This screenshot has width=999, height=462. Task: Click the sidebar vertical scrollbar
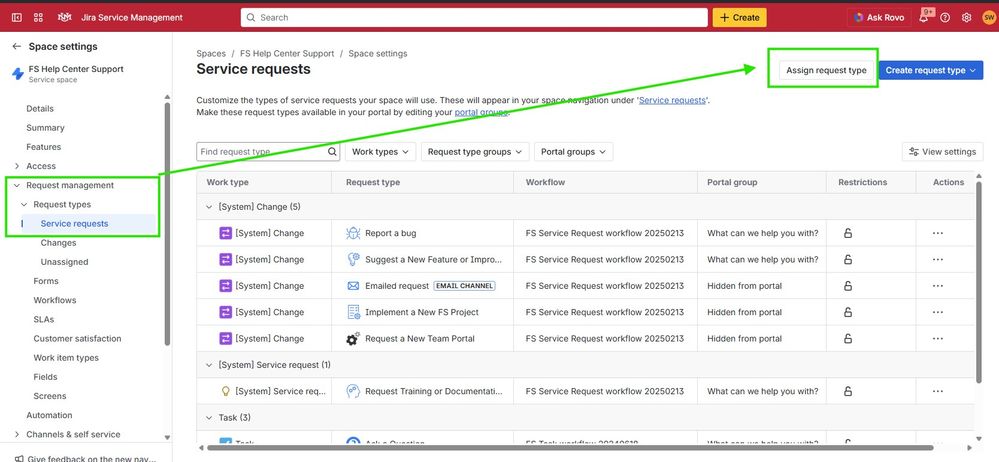(x=167, y=223)
